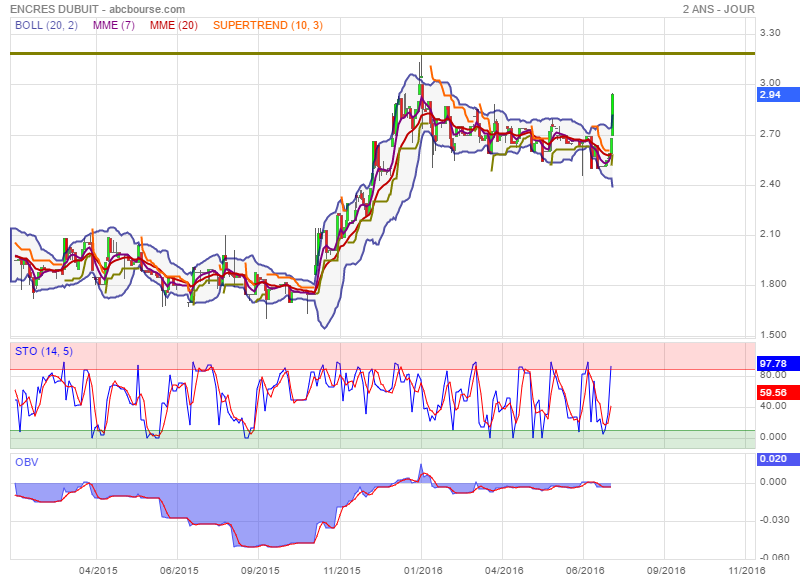Click the blue 97.78 stochastic value tag
The image size is (800, 580).
tap(778, 363)
